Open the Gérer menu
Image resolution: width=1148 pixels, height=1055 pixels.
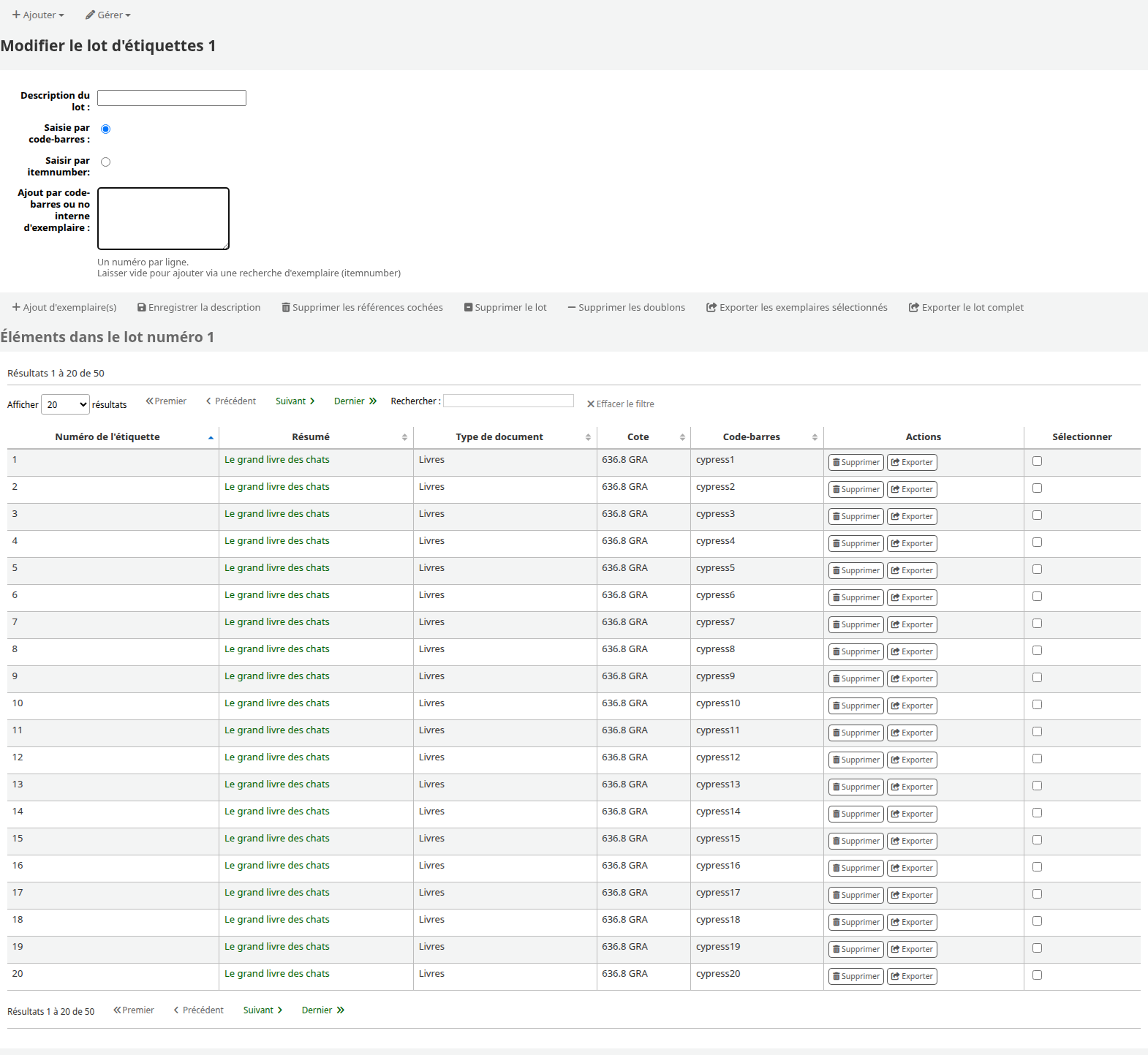108,15
